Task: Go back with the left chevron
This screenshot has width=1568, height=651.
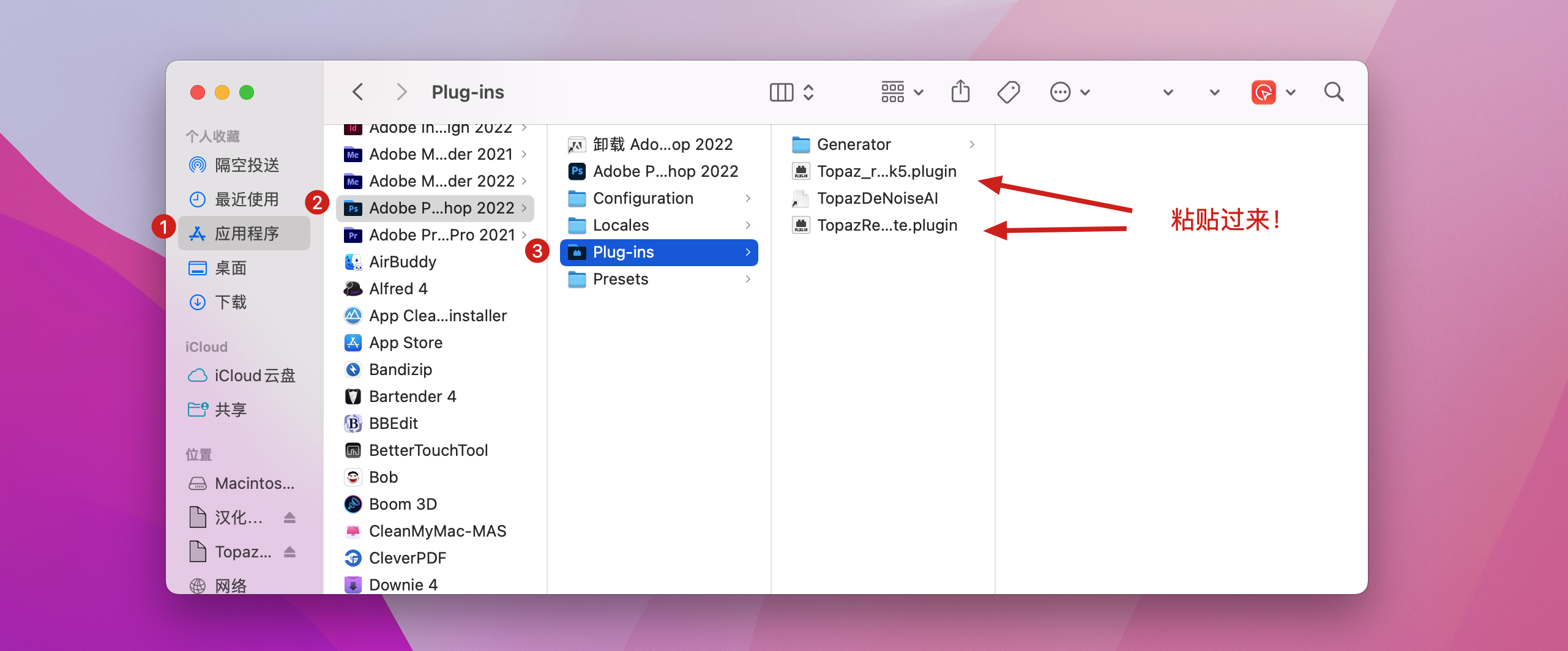Action: tap(358, 92)
